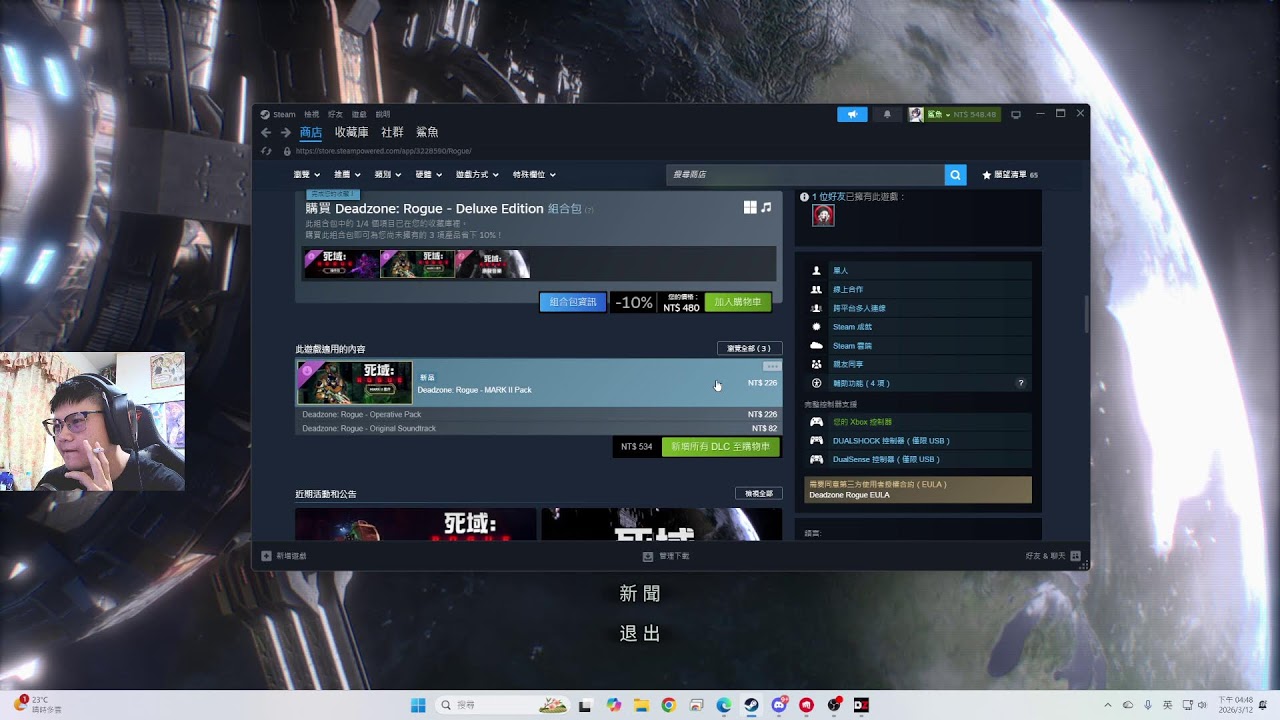This screenshot has width=1280, height=720.
Task: Switch to the 社群 community tab
Action: click(393, 132)
